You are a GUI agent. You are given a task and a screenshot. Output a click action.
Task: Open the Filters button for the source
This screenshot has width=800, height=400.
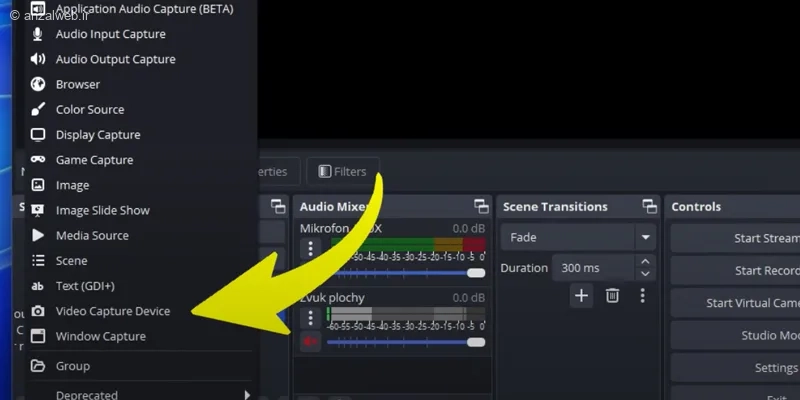coord(342,171)
